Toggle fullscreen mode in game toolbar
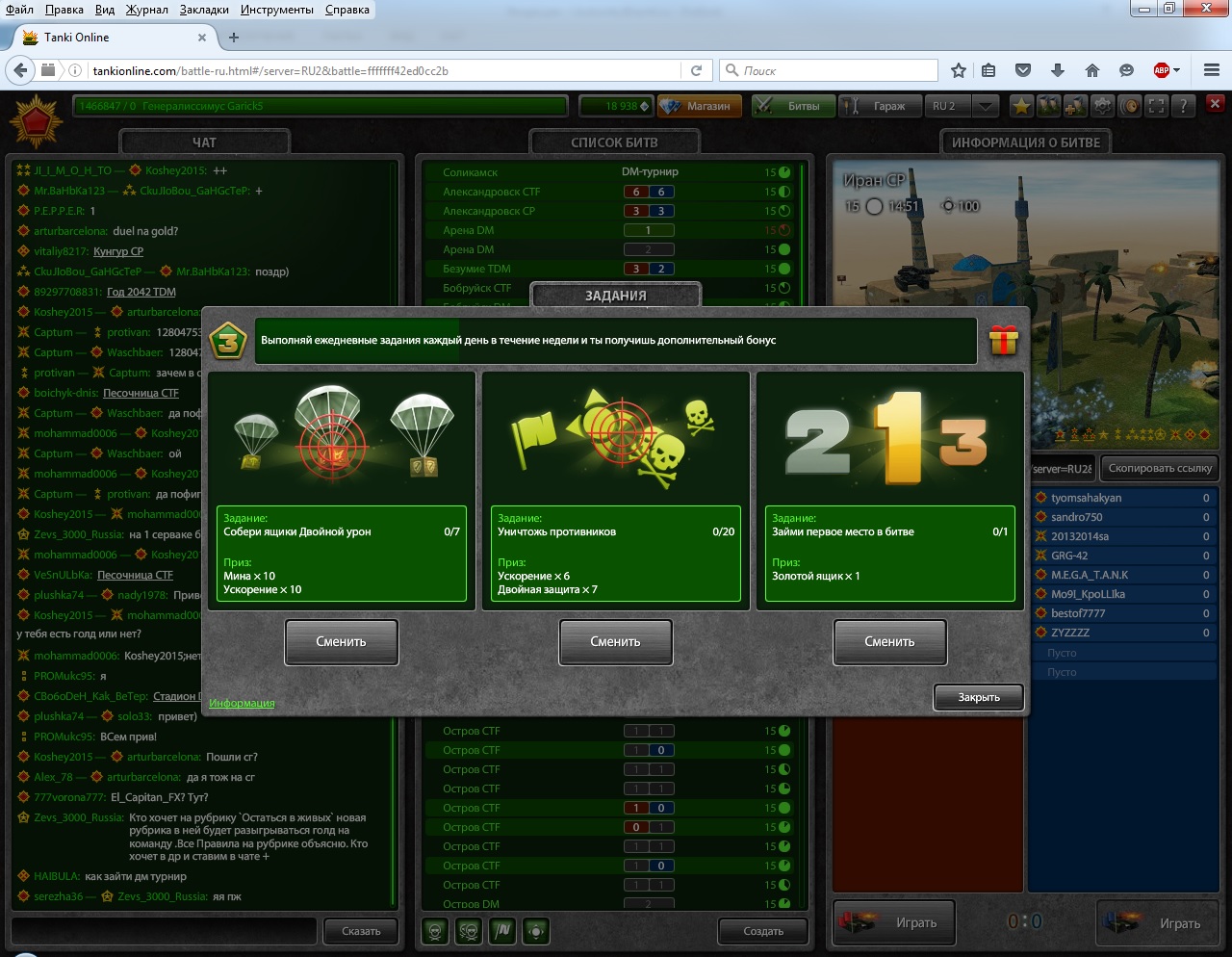This screenshot has height=957, width=1232. tap(1157, 106)
